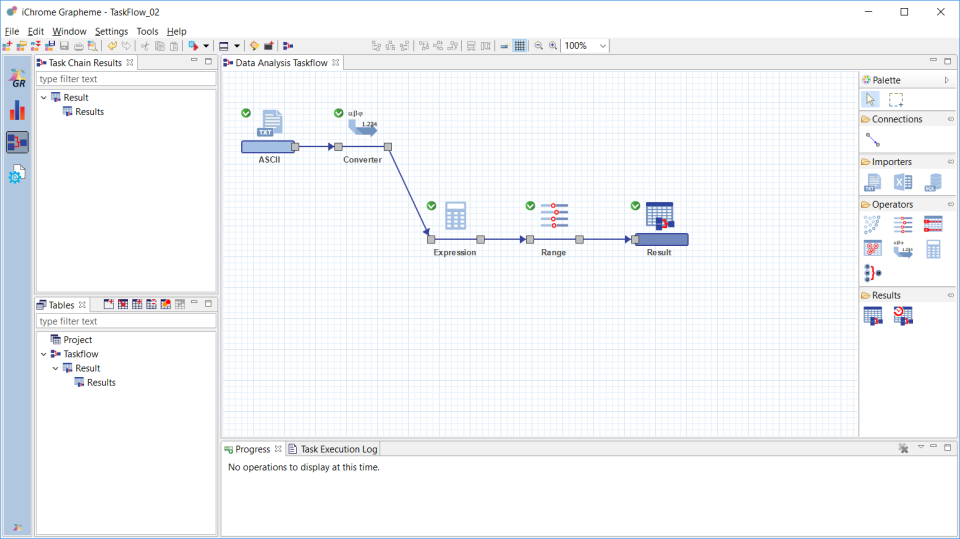Collapse the Taskflow node in Tables tree
Screen dimensions: 960x539
[43, 354]
